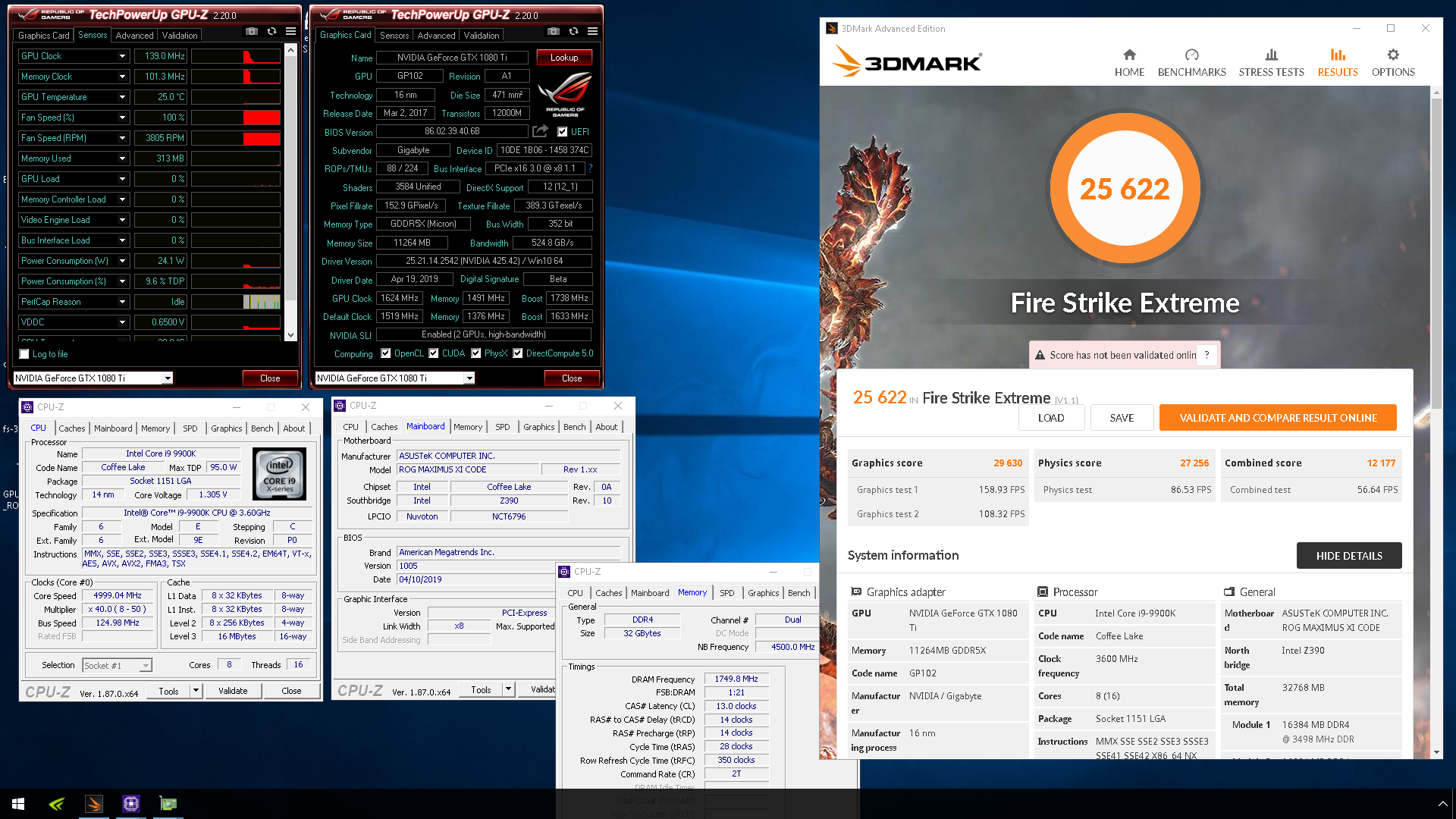This screenshot has height=819, width=1456.
Task: Open the GPU-Z taskbar icon
Action: (168, 804)
